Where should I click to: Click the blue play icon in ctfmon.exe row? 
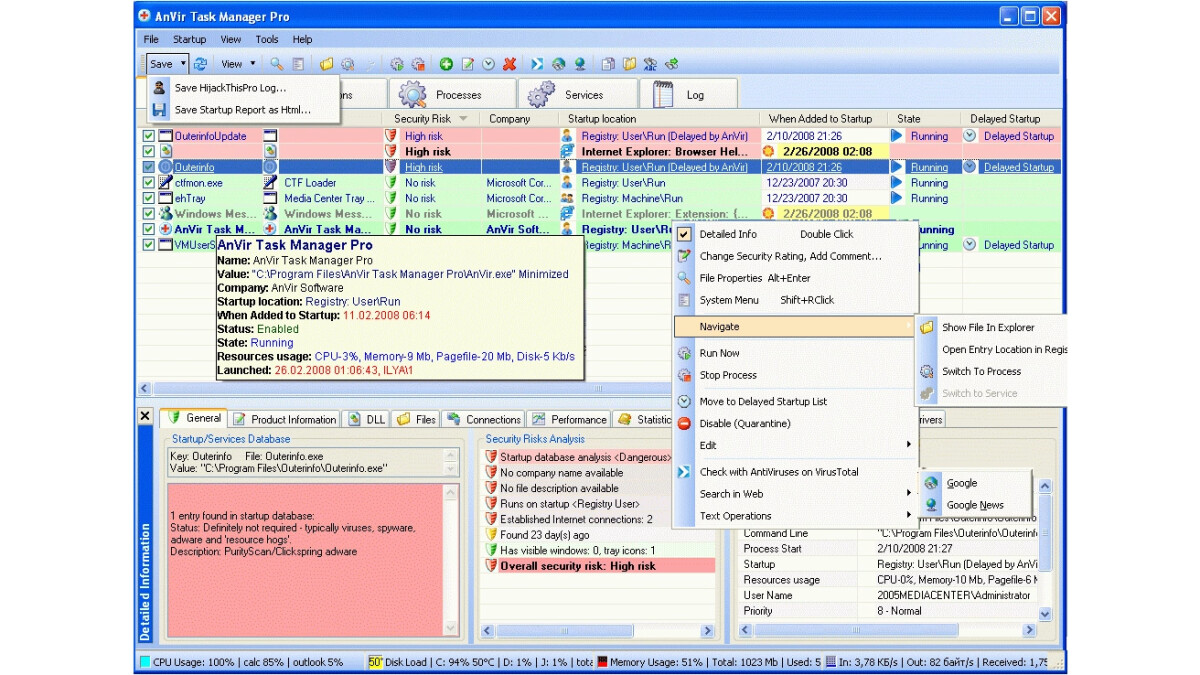click(x=897, y=183)
